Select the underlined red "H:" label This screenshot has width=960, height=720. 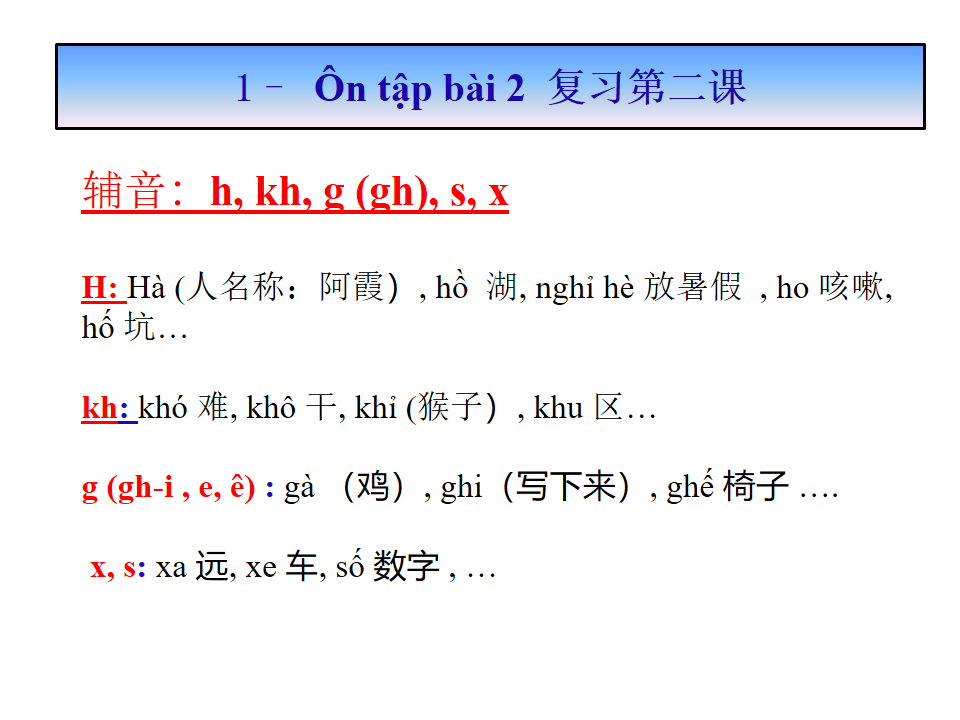click(x=101, y=289)
